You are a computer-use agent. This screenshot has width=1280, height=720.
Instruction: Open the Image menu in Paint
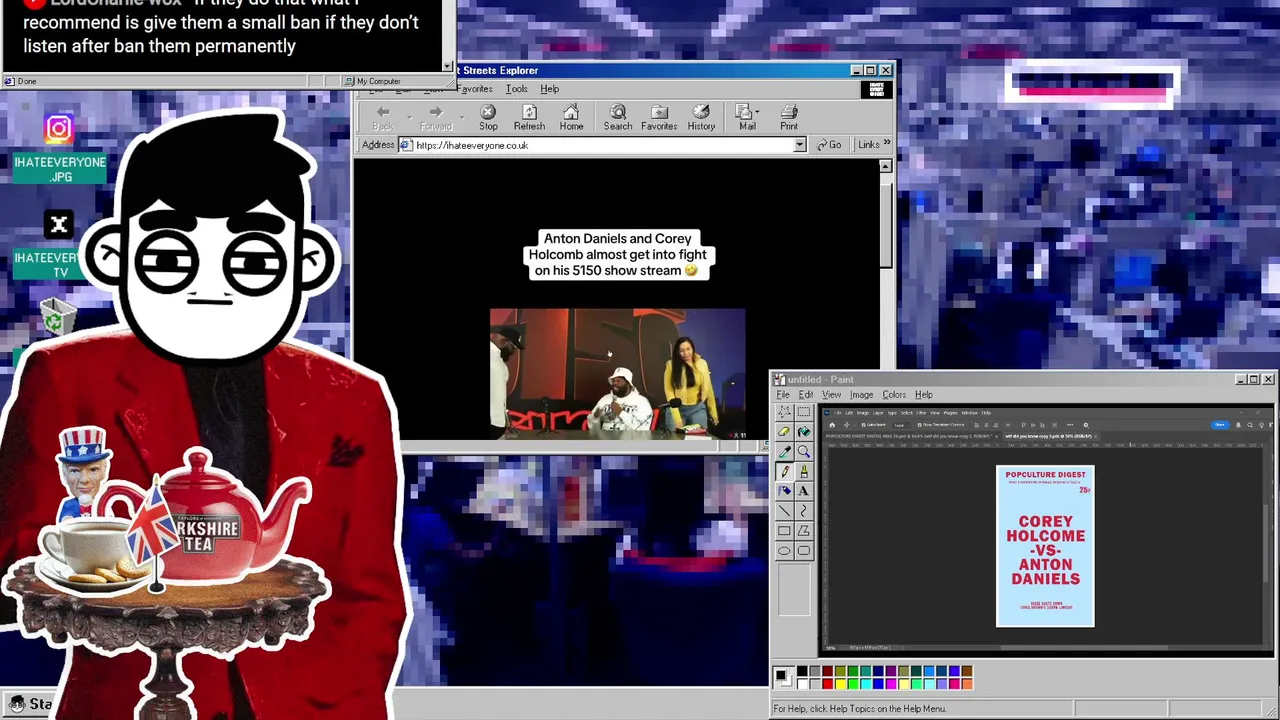(x=861, y=395)
